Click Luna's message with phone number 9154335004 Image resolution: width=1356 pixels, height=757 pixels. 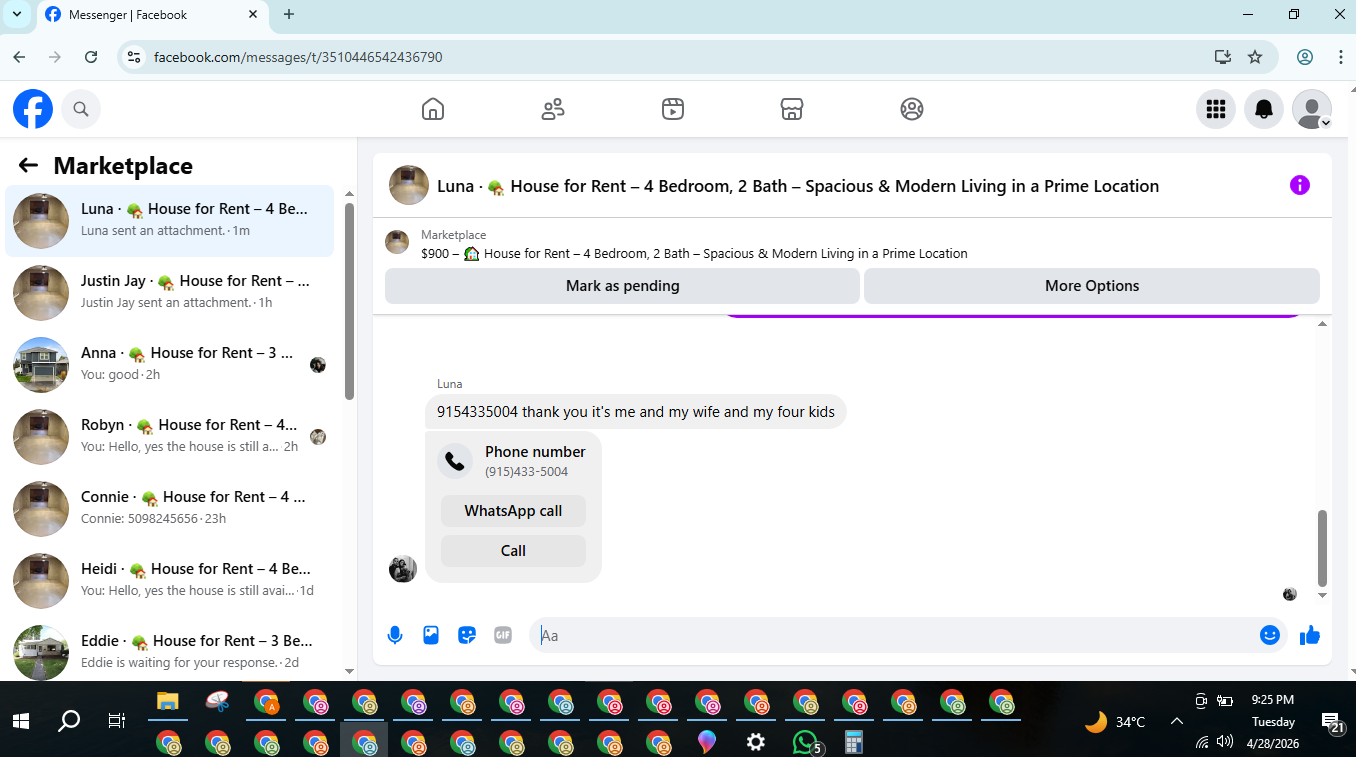point(636,412)
